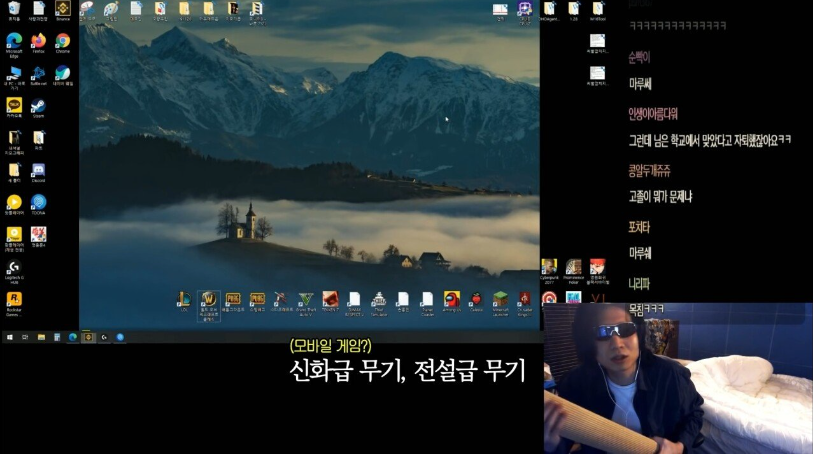Open the Calculator taskbar icon

click(57, 337)
